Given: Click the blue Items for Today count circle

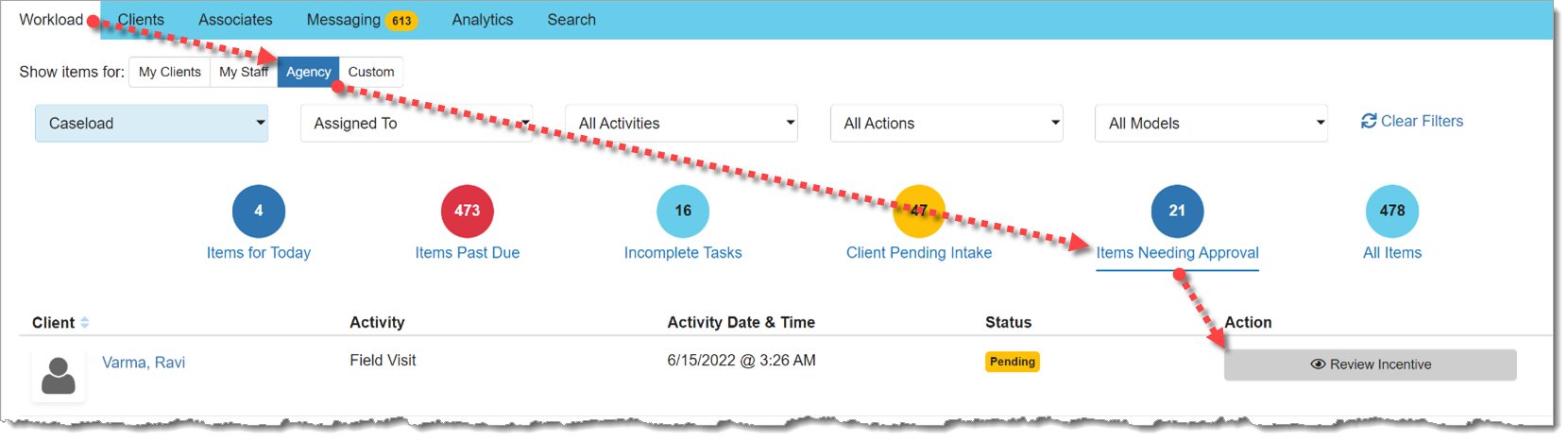Looking at the screenshot, I should click(x=258, y=212).
